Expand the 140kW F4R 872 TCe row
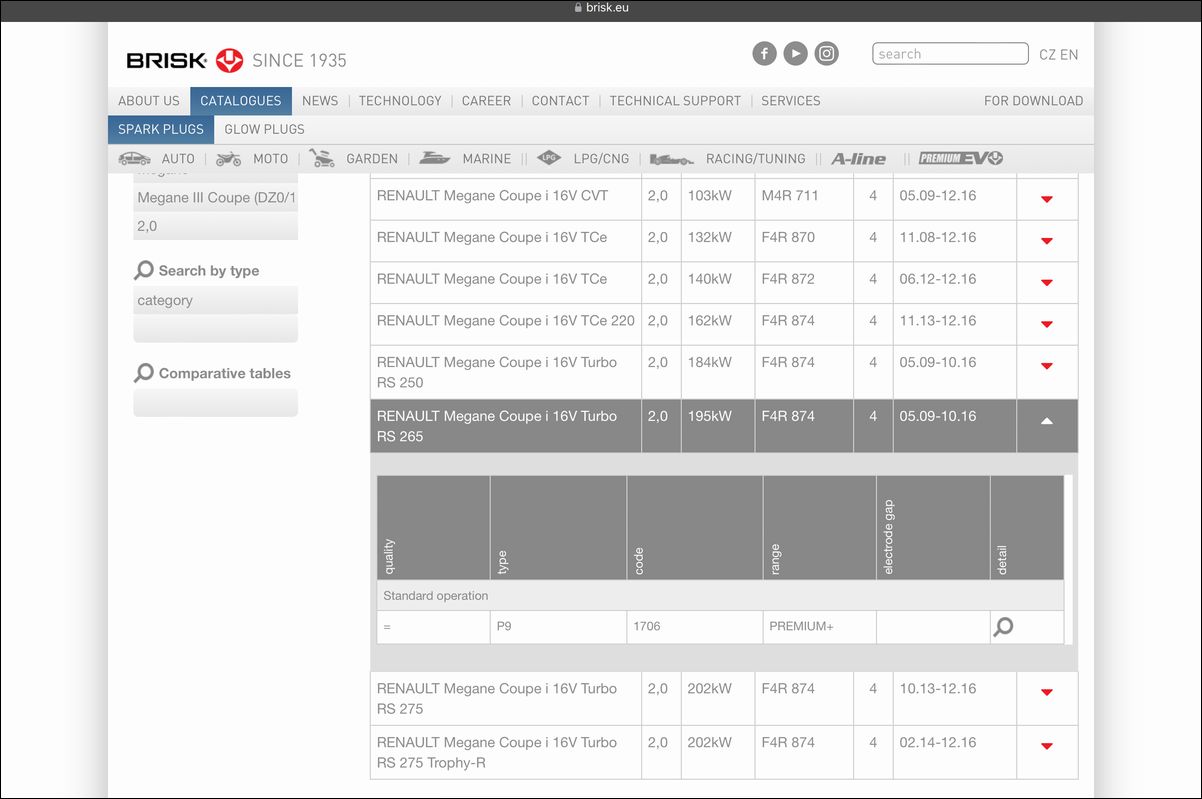Screen dimensions: 1202x799 pos(1047,283)
